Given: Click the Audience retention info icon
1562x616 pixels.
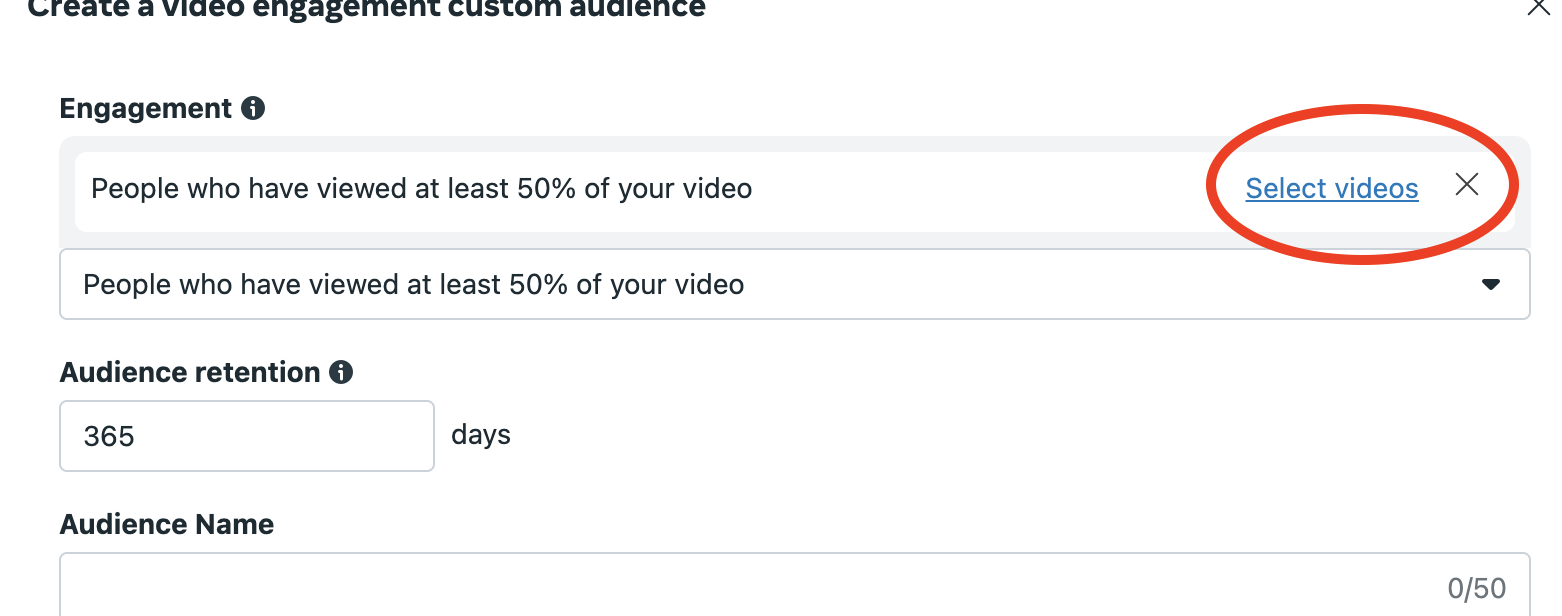Looking at the screenshot, I should [x=342, y=373].
